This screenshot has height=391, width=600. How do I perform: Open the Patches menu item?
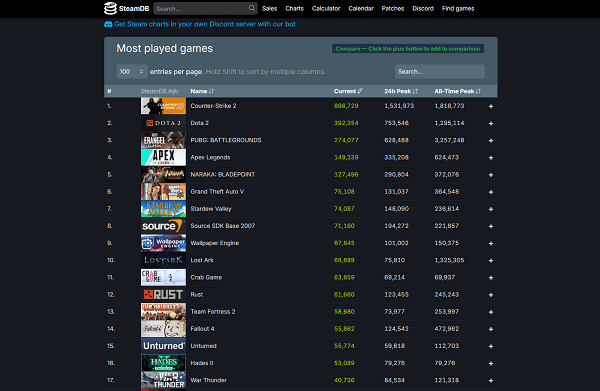[393, 8]
